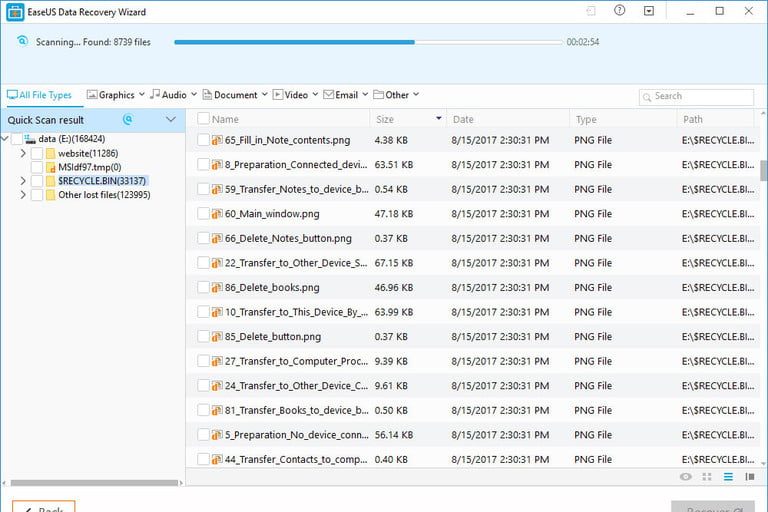Switch to thumbnail grid view
This screenshot has width=768, height=512.
tap(707, 477)
